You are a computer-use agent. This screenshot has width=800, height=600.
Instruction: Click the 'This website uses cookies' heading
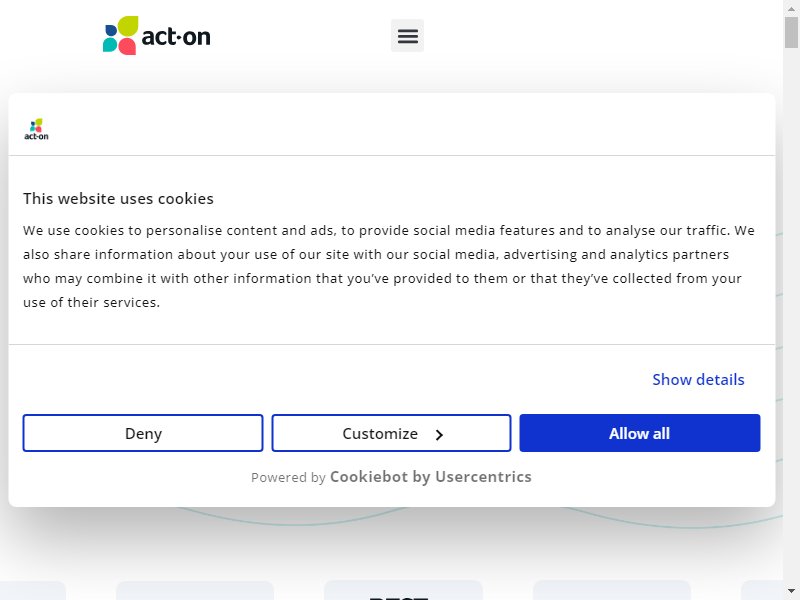pos(118,198)
